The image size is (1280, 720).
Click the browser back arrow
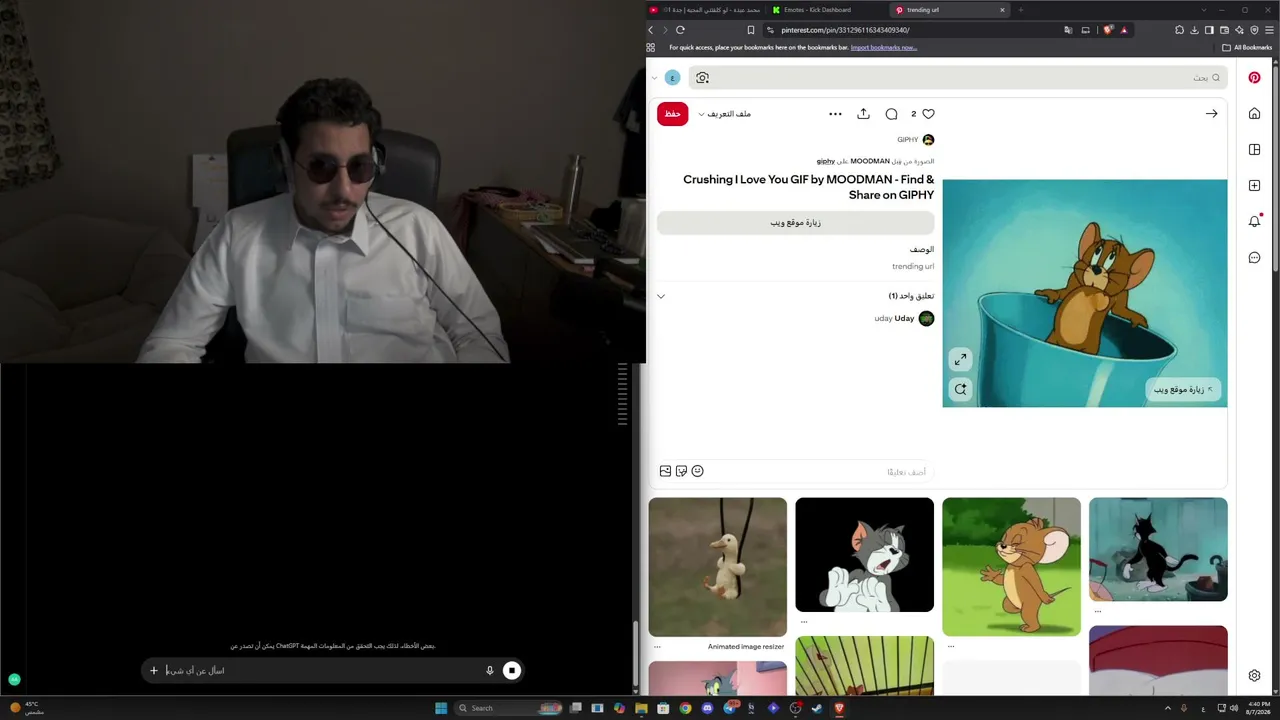pyautogui.click(x=651, y=30)
